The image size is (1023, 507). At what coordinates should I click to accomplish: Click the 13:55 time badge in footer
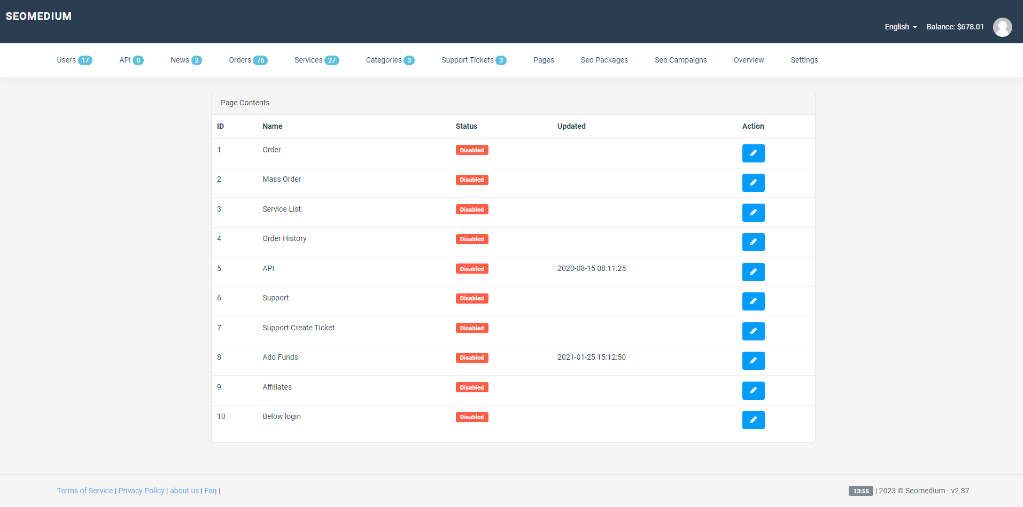click(x=861, y=491)
